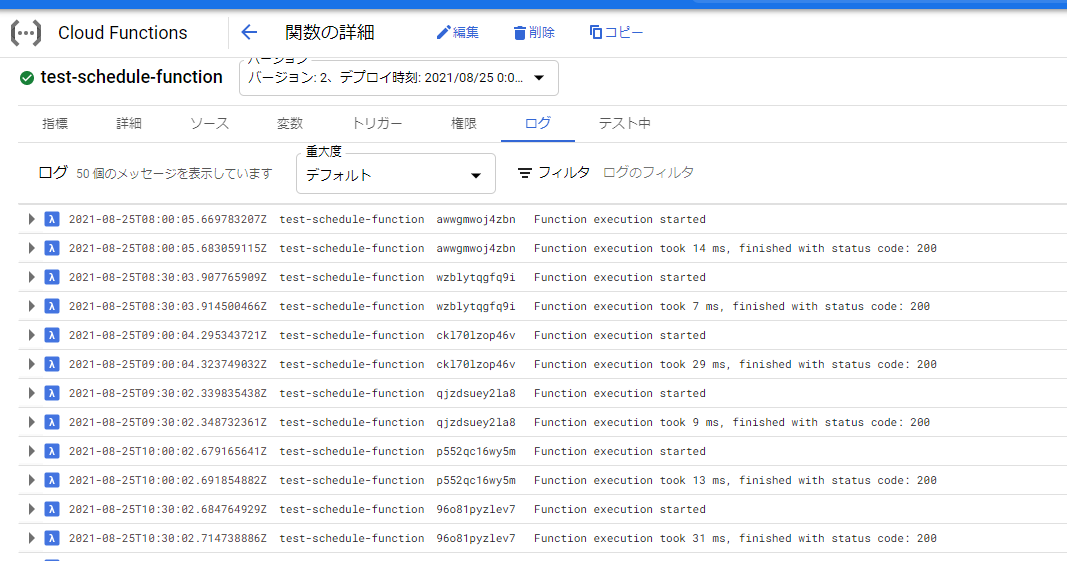Switch to the テスト中 tab
This screenshot has height=561, width=1067.
pos(625,123)
